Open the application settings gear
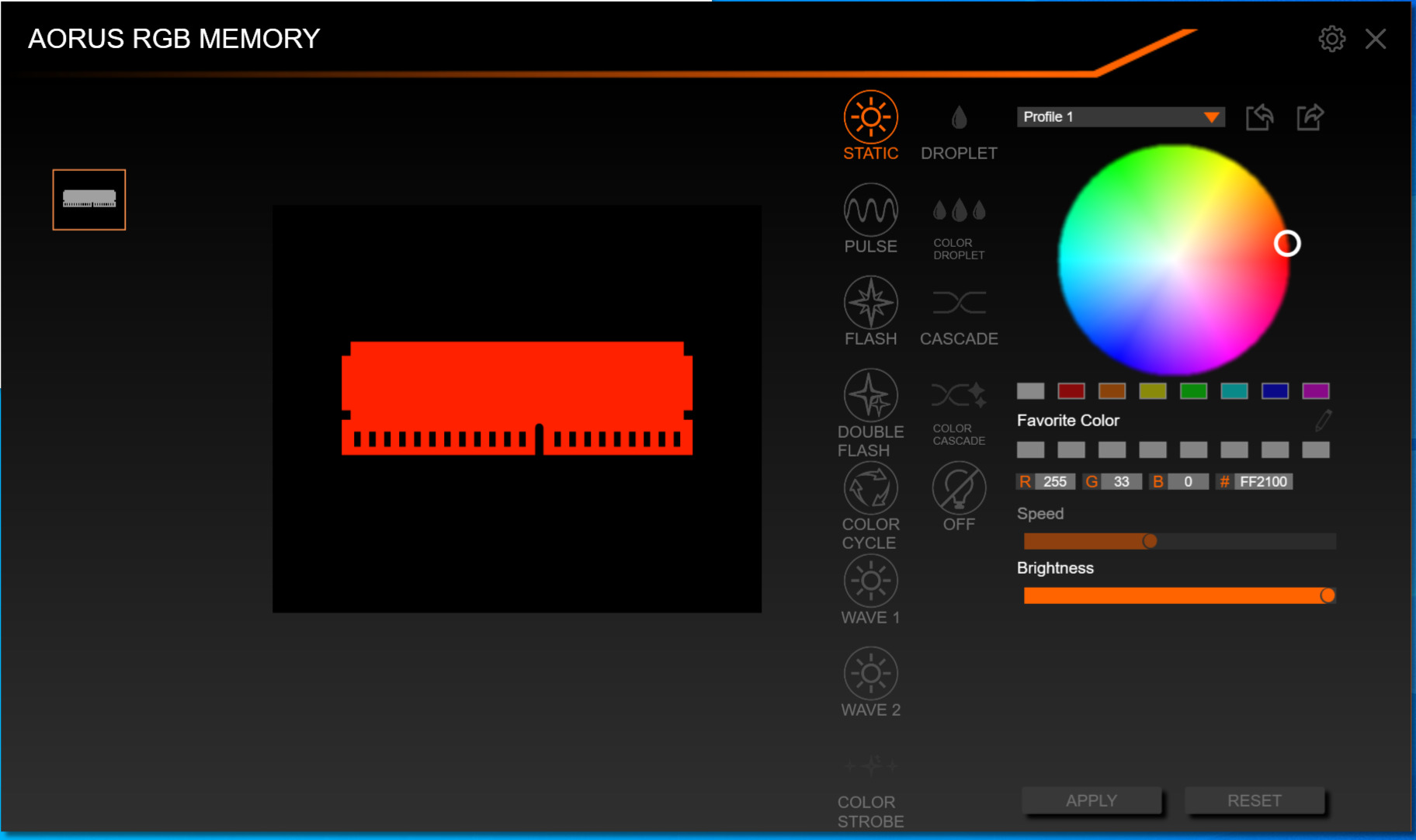The height and width of the screenshot is (840, 1416). click(1332, 38)
